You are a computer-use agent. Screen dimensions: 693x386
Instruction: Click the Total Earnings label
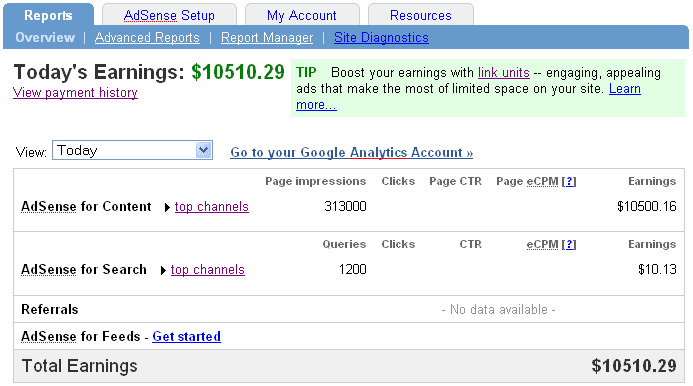tap(80, 366)
